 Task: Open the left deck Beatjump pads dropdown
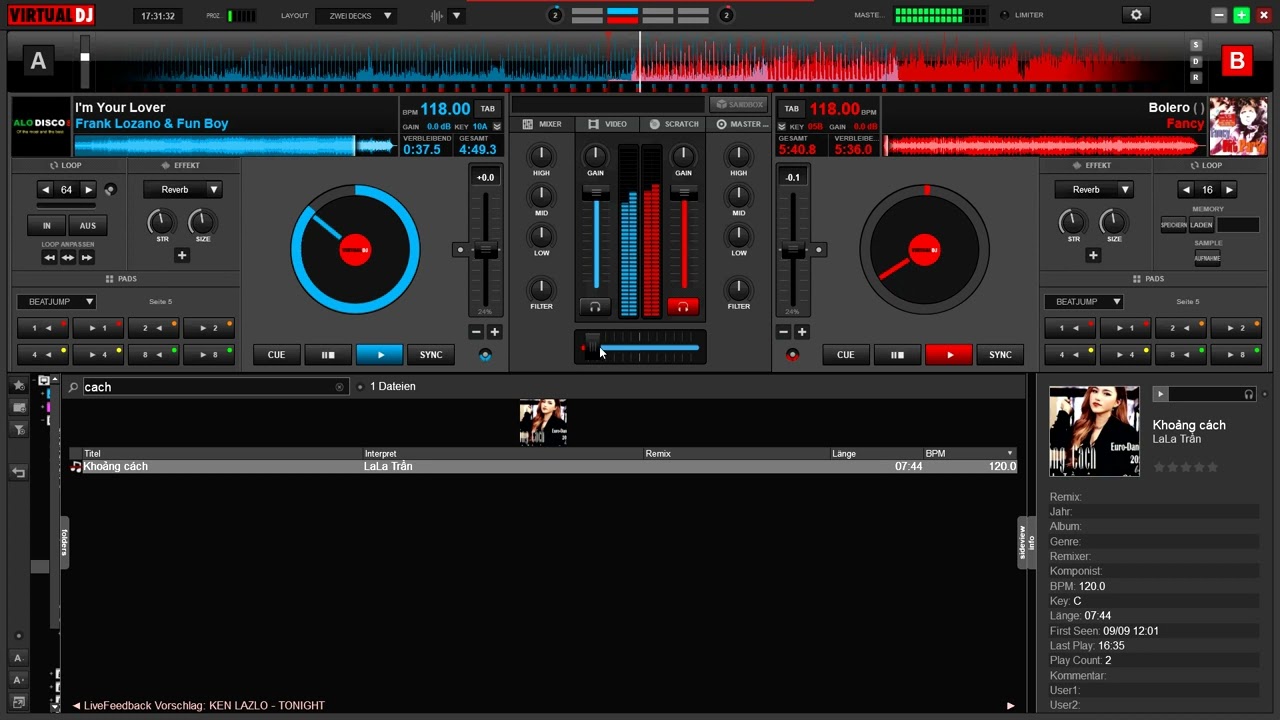[x=56, y=302]
